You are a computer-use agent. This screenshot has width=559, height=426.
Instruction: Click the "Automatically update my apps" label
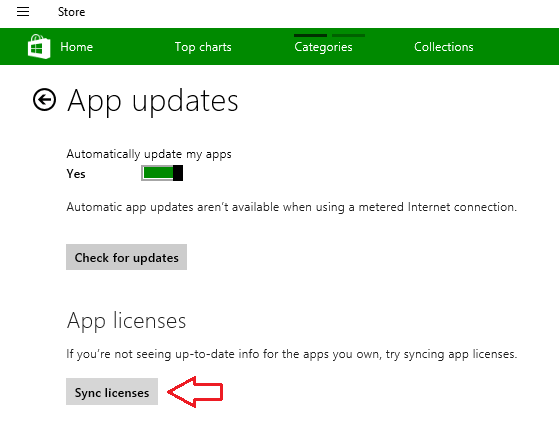pyautogui.click(x=149, y=154)
